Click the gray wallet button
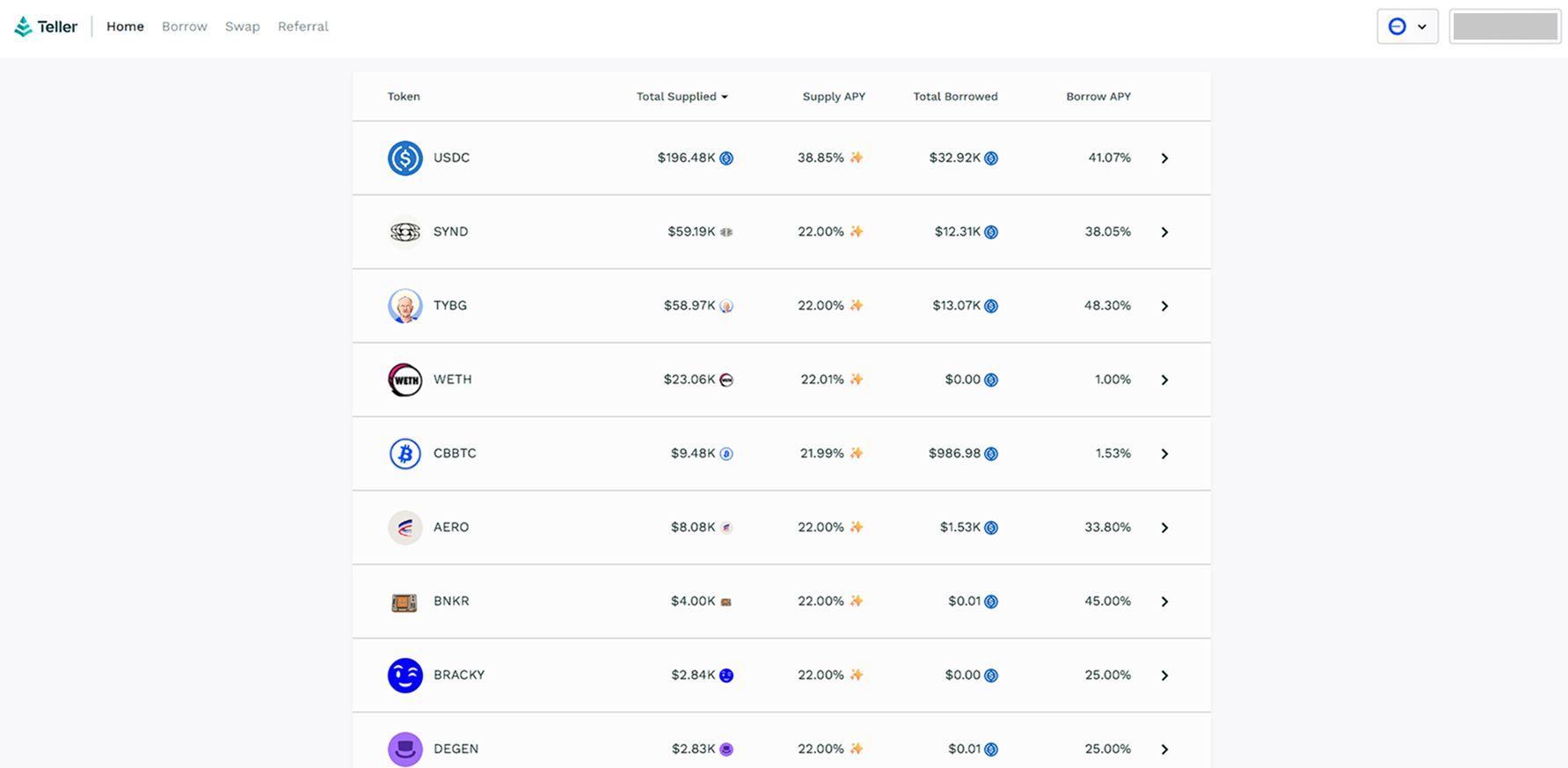This screenshot has width=1568, height=768. click(1505, 26)
